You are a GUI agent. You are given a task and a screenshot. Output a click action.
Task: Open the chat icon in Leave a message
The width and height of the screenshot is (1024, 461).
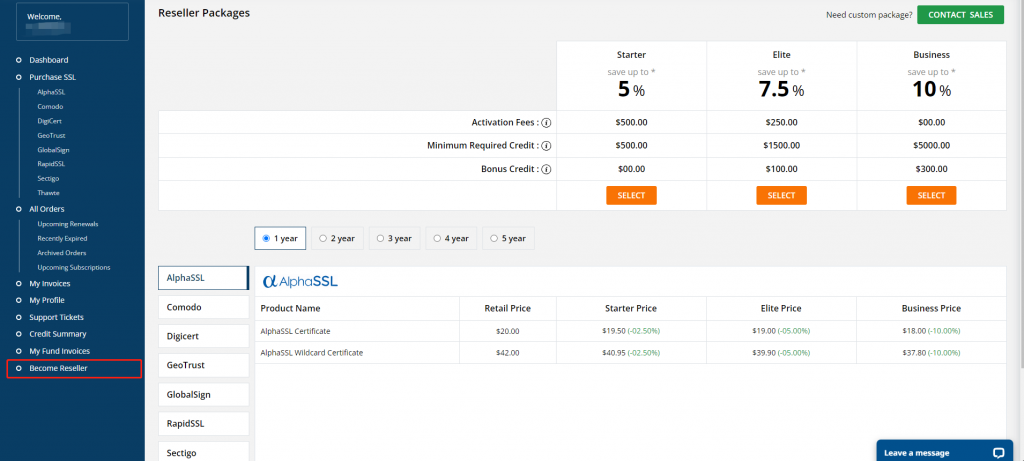(x=998, y=453)
